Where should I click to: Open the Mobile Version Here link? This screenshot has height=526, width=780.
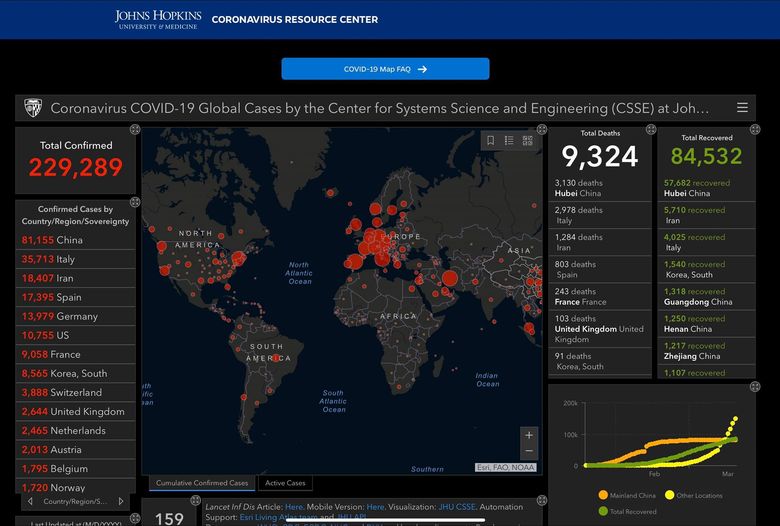(x=375, y=507)
